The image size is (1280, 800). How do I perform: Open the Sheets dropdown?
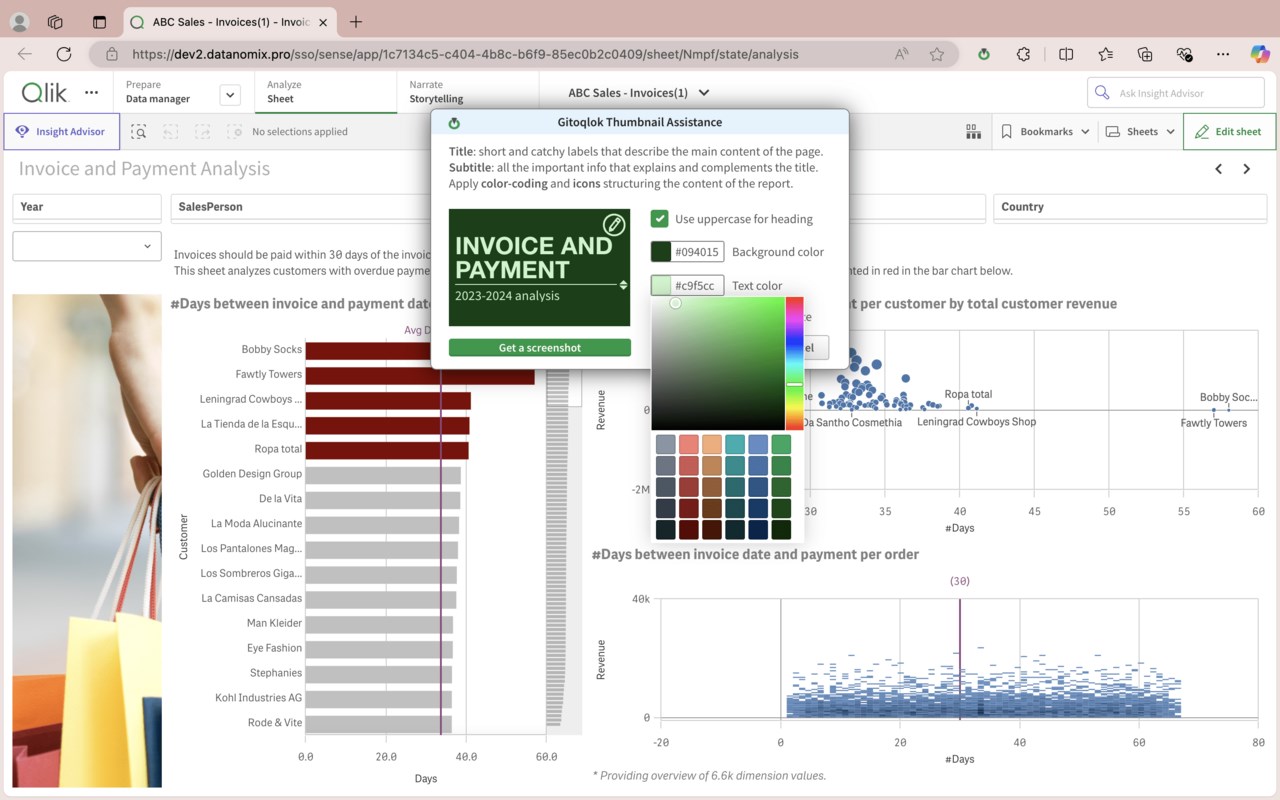pos(1140,131)
